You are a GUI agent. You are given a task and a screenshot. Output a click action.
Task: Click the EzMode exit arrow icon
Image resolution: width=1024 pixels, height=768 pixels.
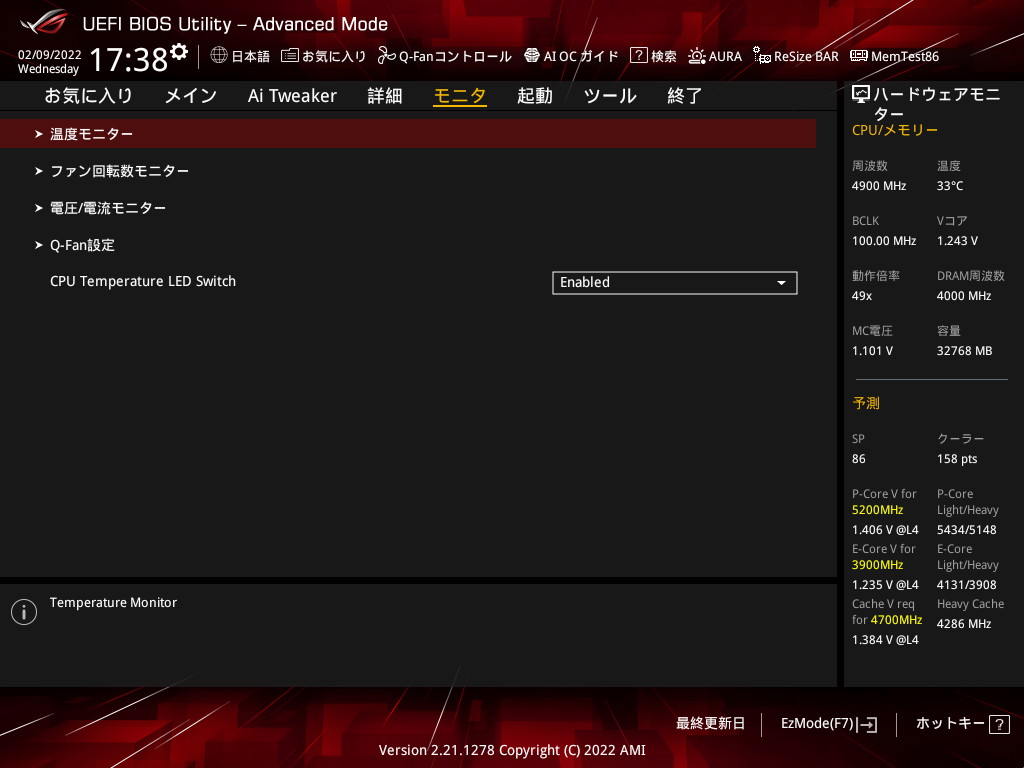click(x=869, y=724)
